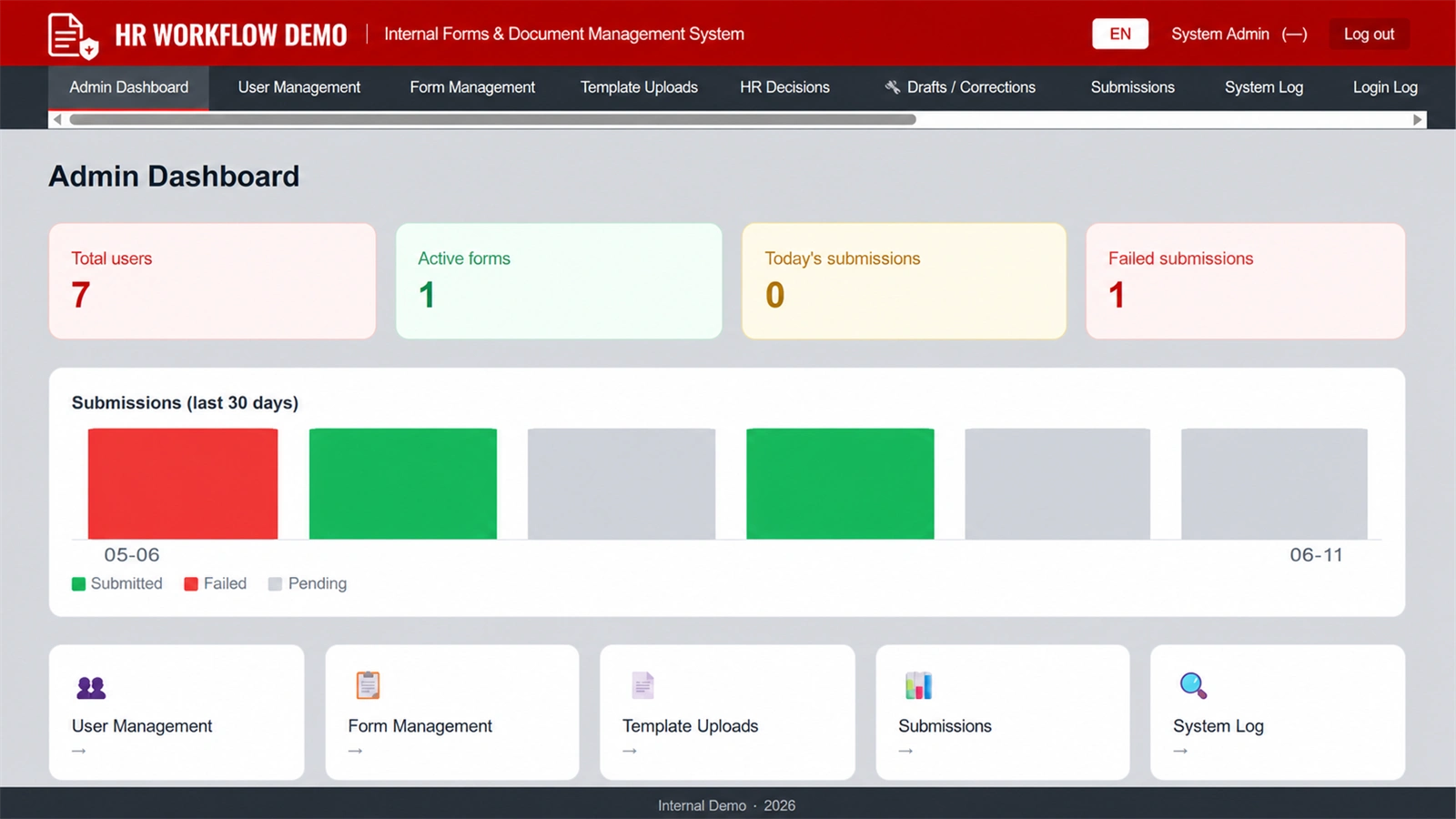Image resolution: width=1456 pixels, height=819 pixels.
Task: Click the left arrow of the nav scrollbar
Action: coord(57,119)
